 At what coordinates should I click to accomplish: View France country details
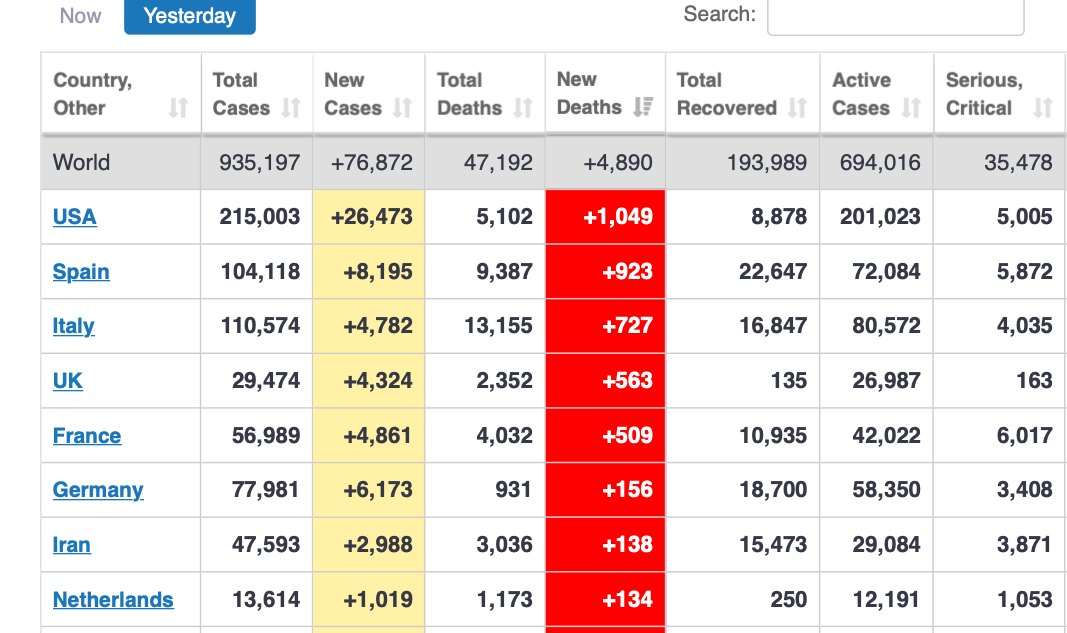pyautogui.click(x=87, y=436)
